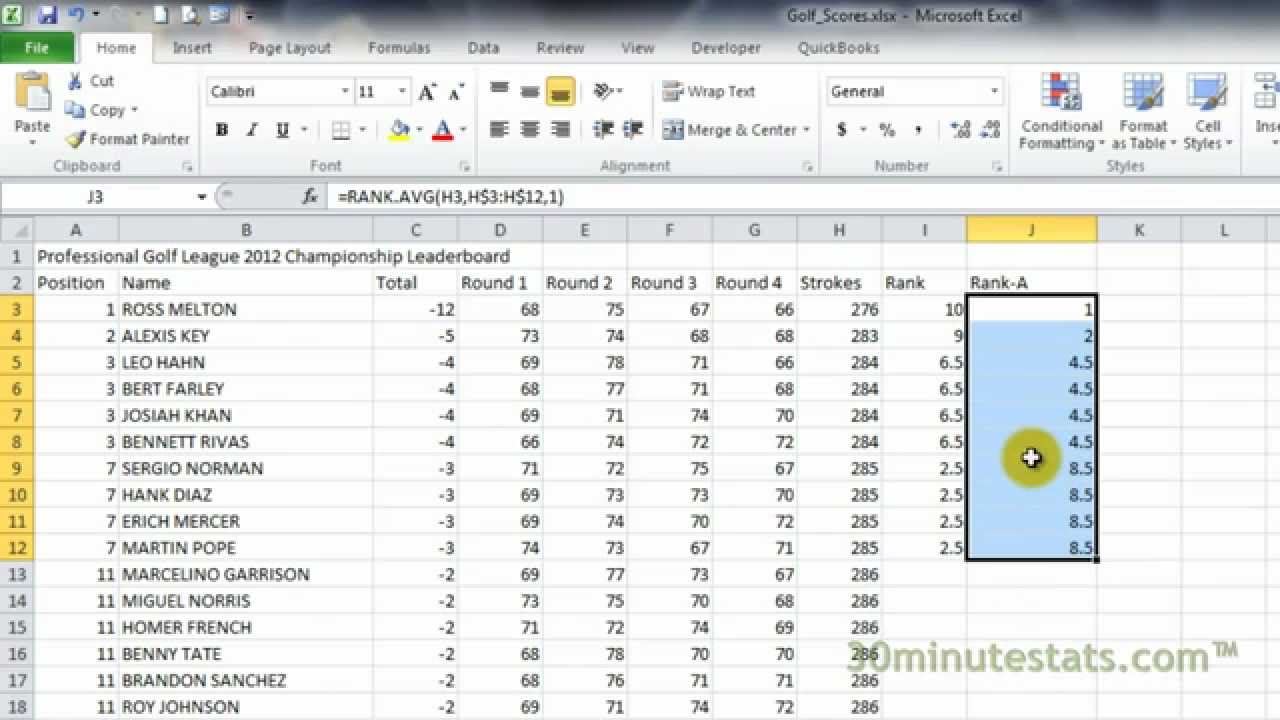Screen dimensions: 1280x720
Task: Select row 9 header
Action: [x=16, y=468]
